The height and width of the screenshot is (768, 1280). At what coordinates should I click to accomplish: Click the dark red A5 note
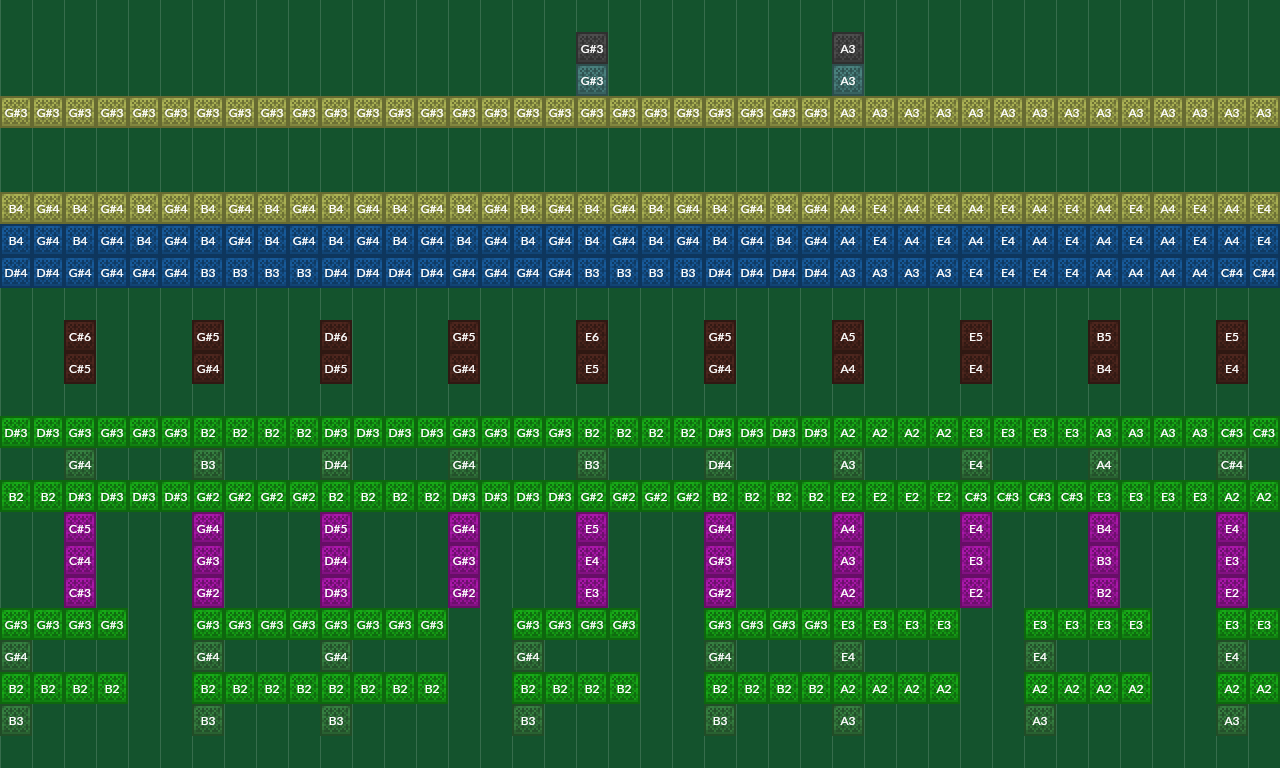848,337
